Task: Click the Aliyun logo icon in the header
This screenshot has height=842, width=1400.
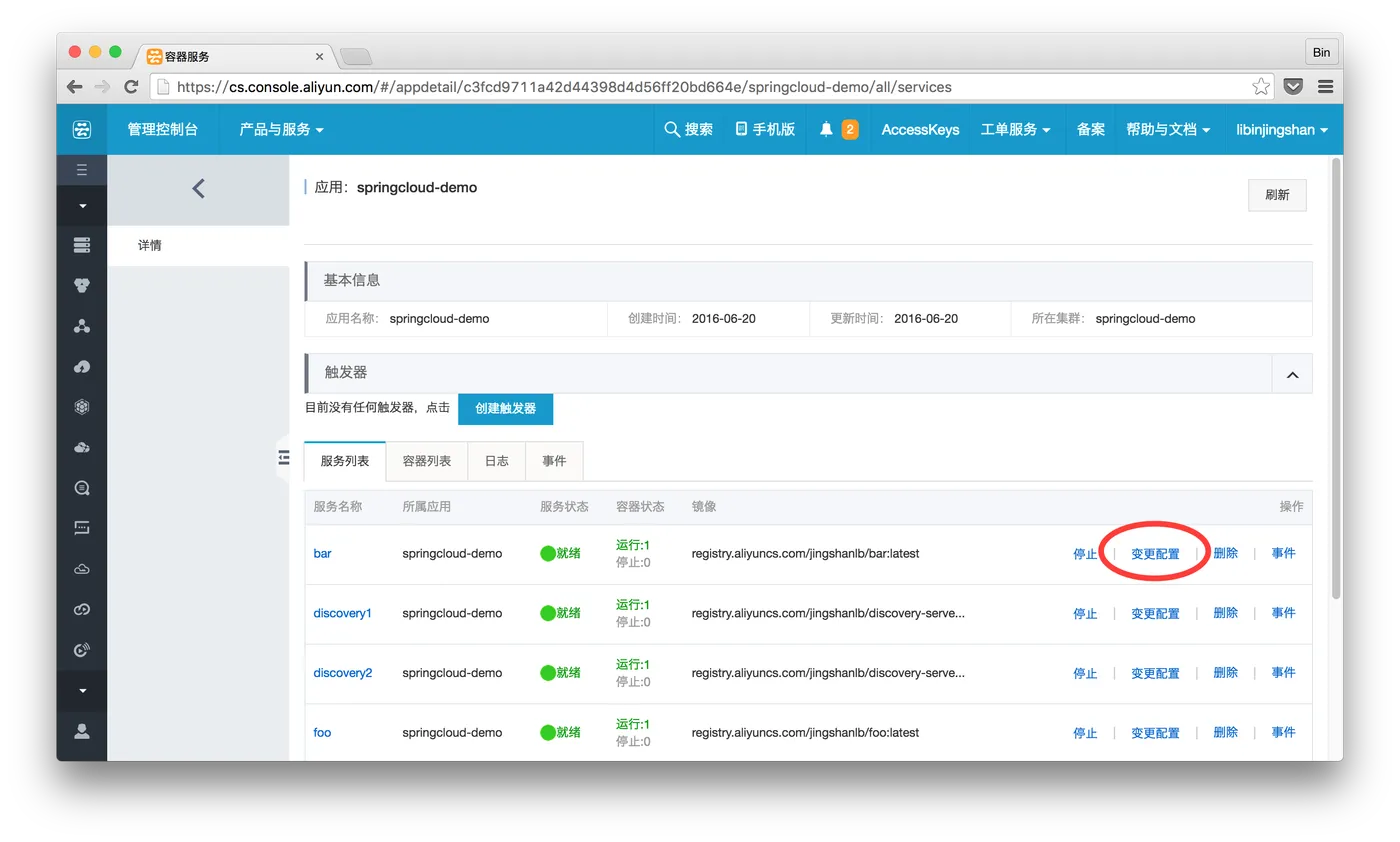Action: tap(82, 129)
